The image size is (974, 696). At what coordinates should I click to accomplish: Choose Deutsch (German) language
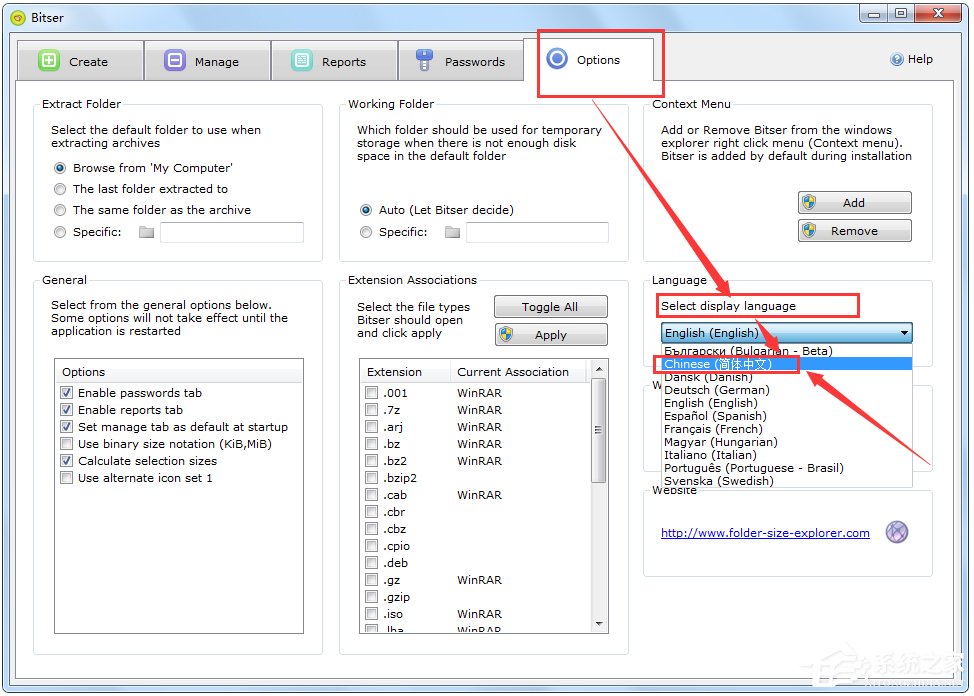coord(786,390)
